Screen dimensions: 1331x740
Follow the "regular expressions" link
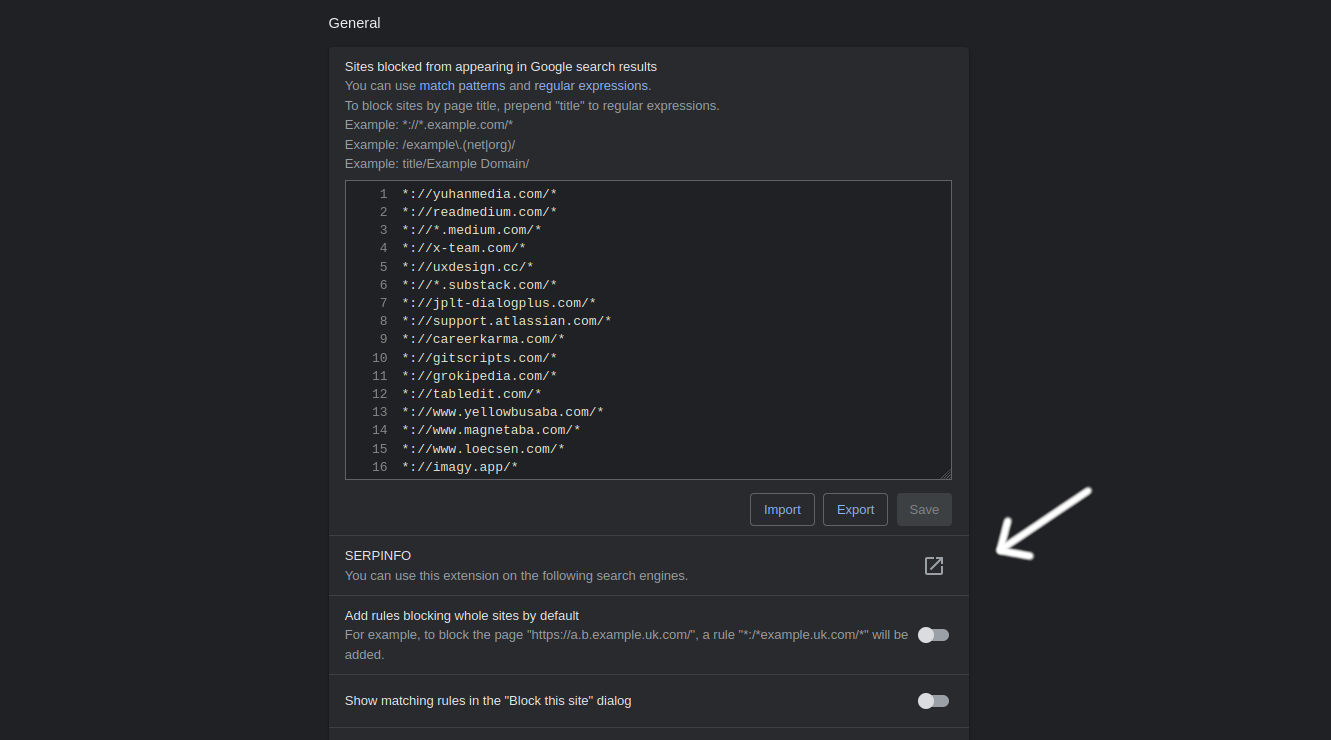[591, 86]
